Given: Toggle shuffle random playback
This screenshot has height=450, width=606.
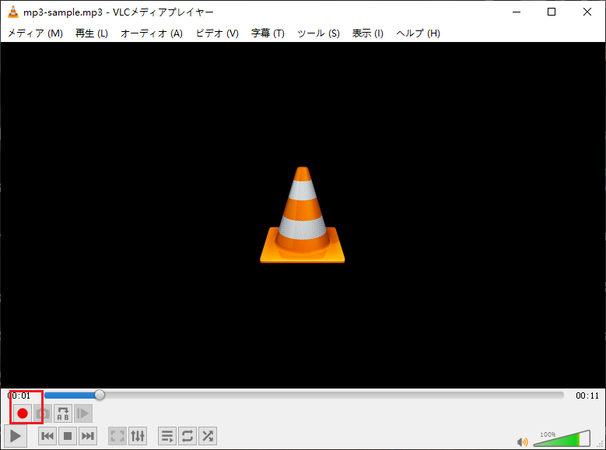Looking at the screenshot, I should (208, 436).
